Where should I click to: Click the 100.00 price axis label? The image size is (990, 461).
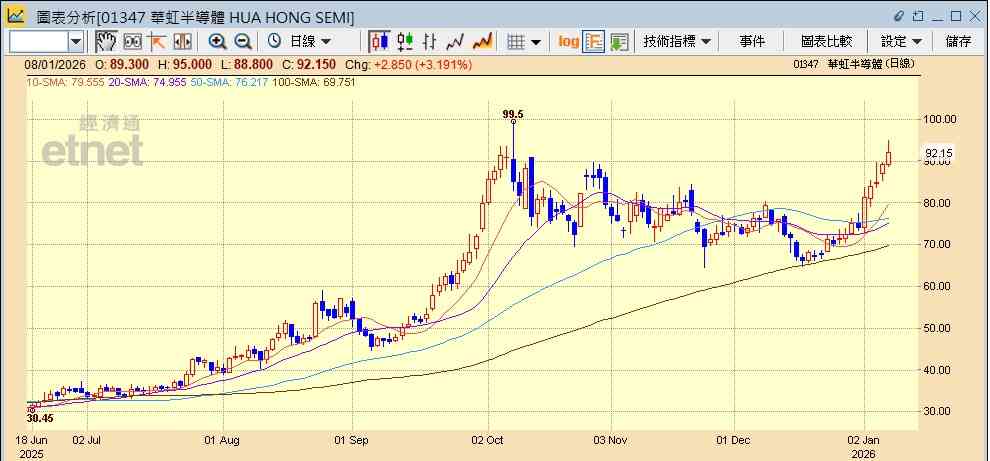coord(939,119)
